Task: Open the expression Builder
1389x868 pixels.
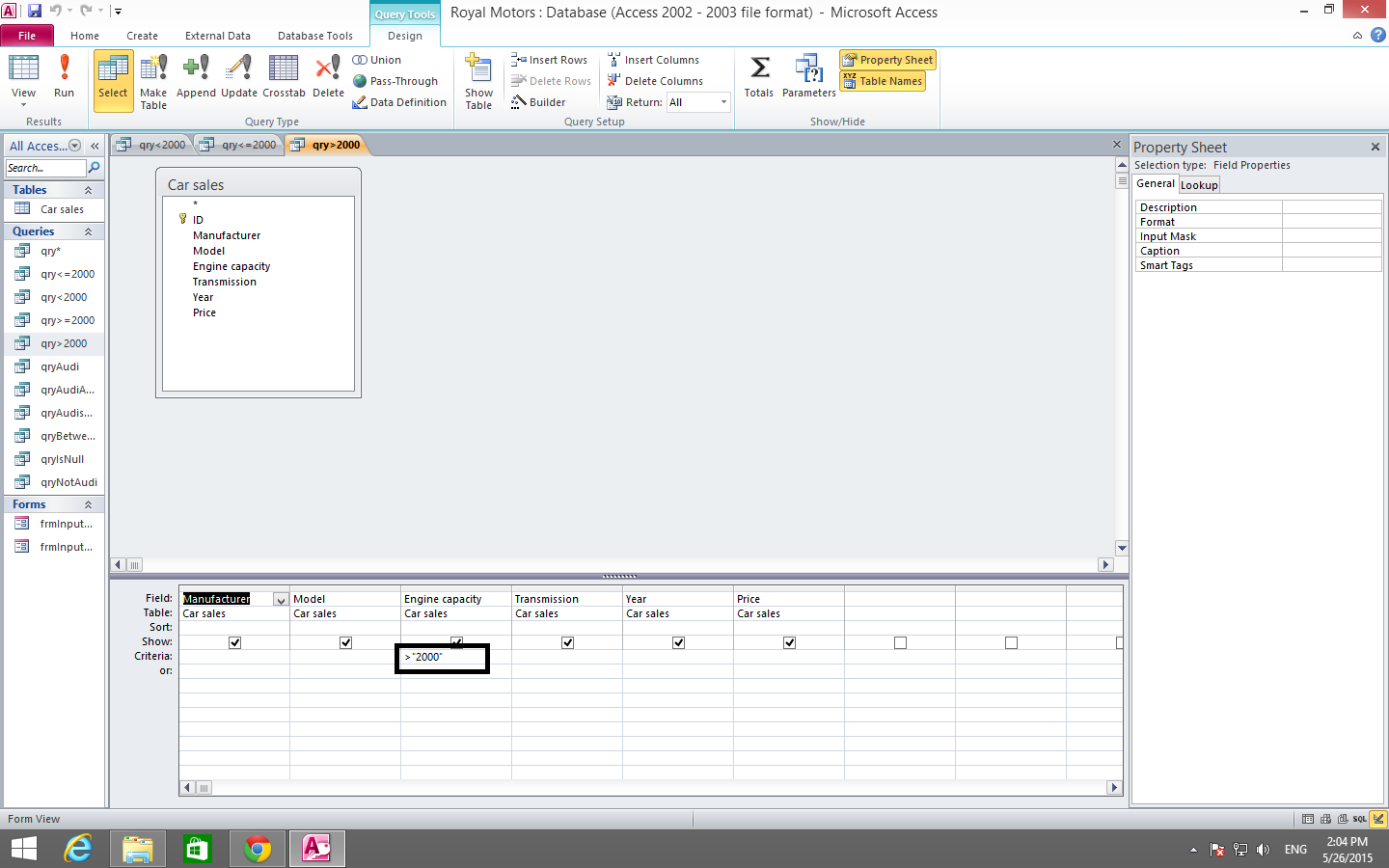Action: click(538, 102)
